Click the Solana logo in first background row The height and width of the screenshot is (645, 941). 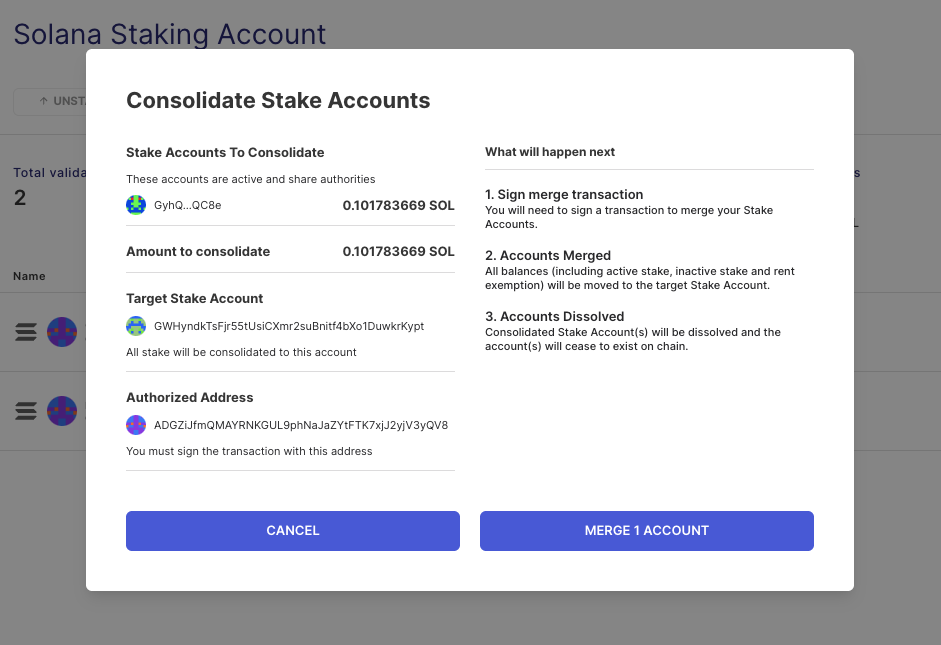click(x=26, y=332)
